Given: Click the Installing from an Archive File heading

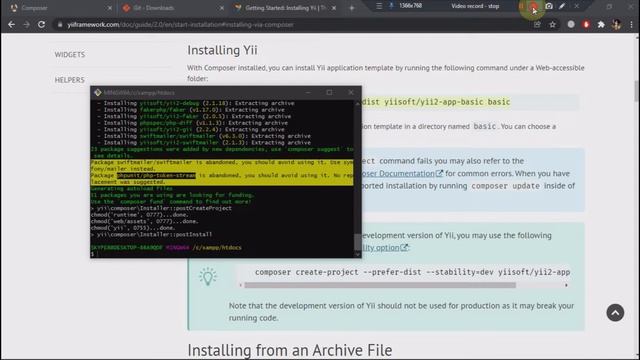Looking at the screenshot, I should click(x=290, y=350).
